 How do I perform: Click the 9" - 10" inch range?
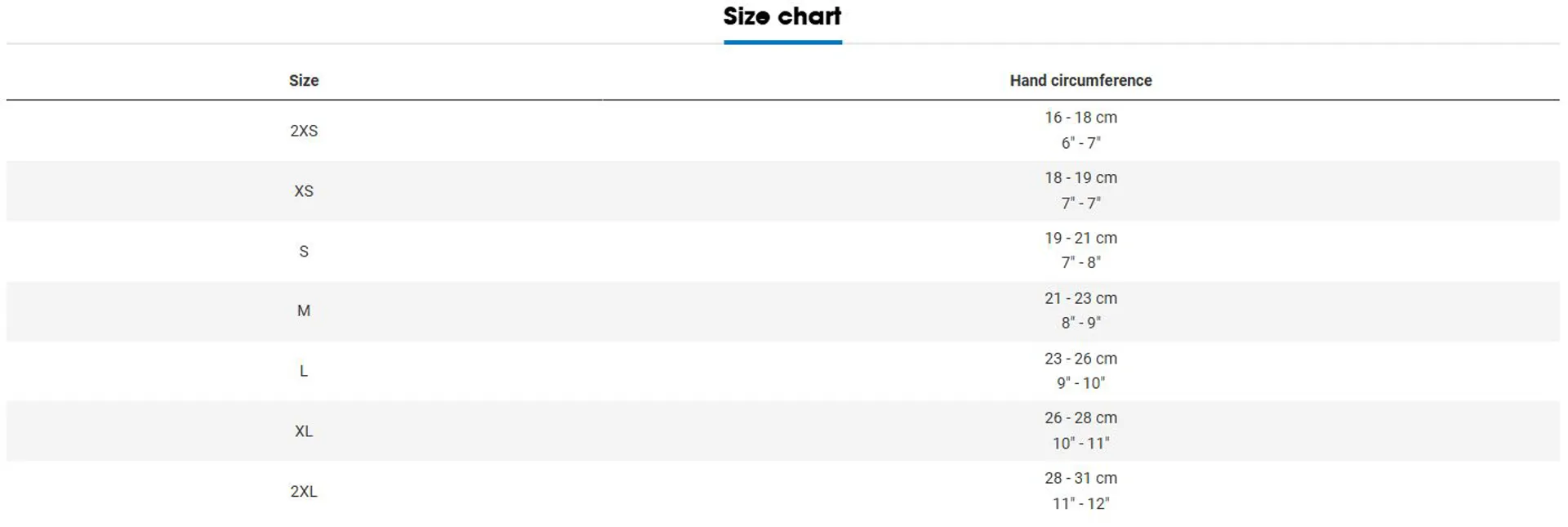1080,383
